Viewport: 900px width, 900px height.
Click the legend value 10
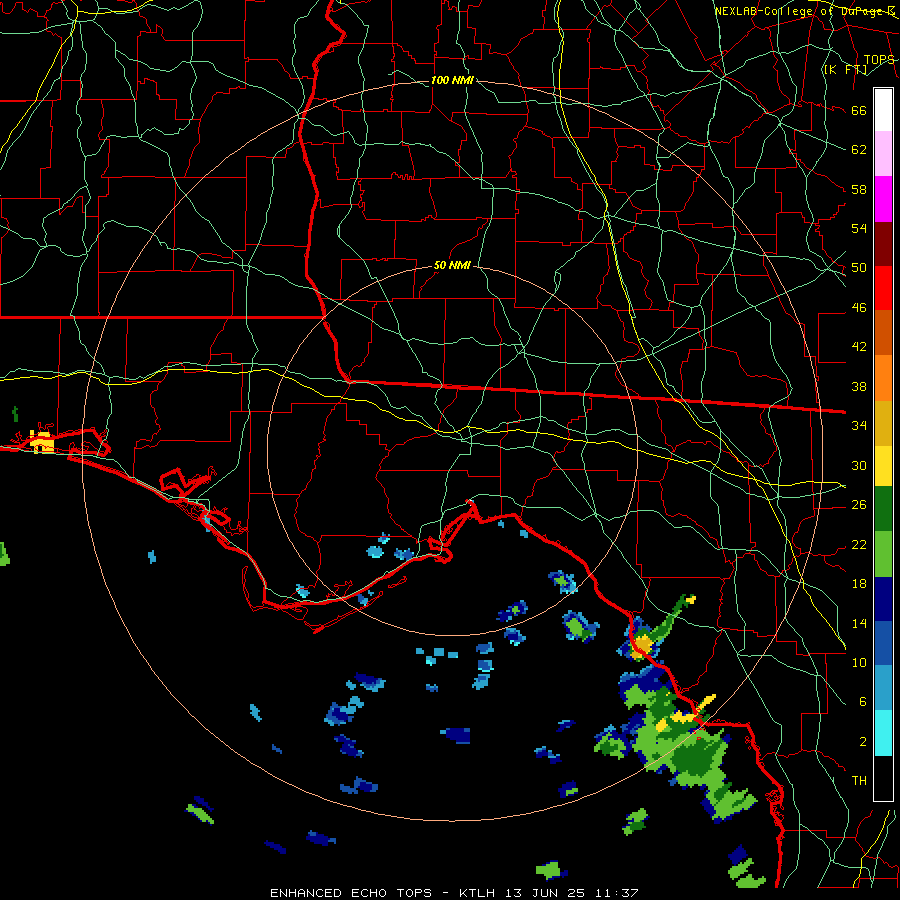[859, 662]
